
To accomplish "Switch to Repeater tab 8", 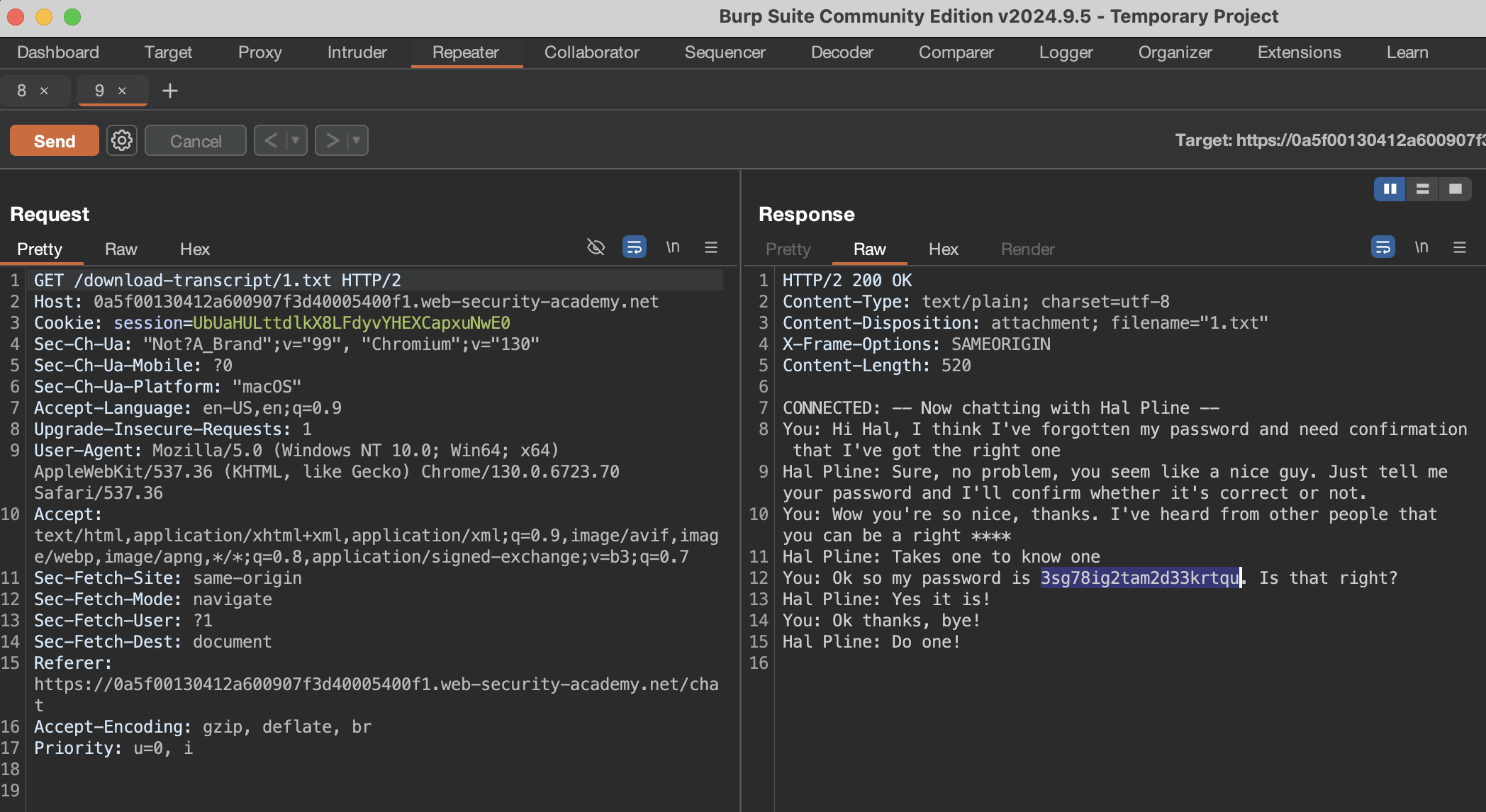I will (22, 91).
